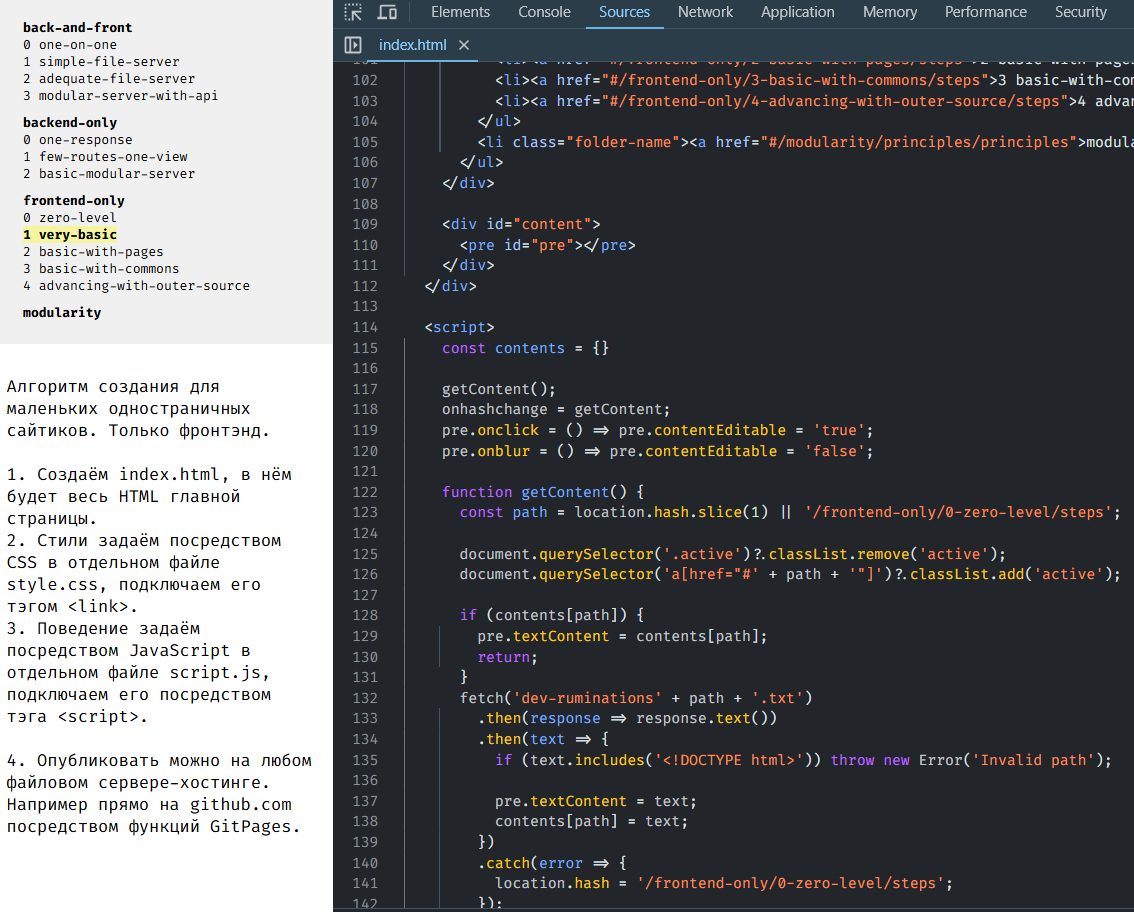Image resolution: width=1134 pixels, height=912 pixels.
Task: Go to the Application tab
Action: (797, 12)
